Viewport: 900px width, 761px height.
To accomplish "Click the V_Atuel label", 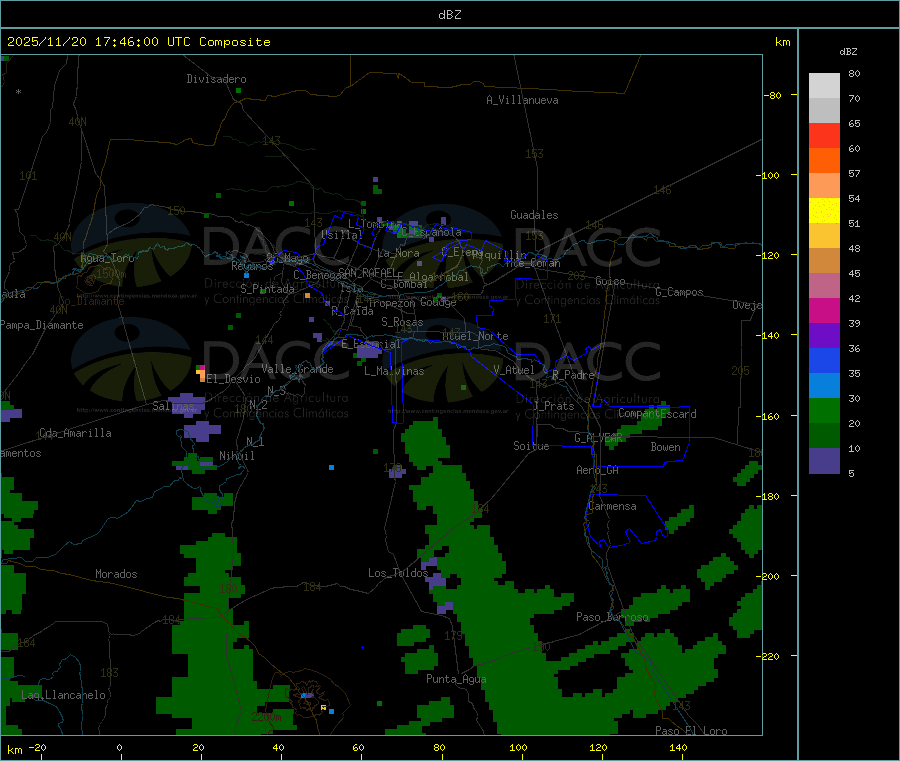I will coord(514,370).
